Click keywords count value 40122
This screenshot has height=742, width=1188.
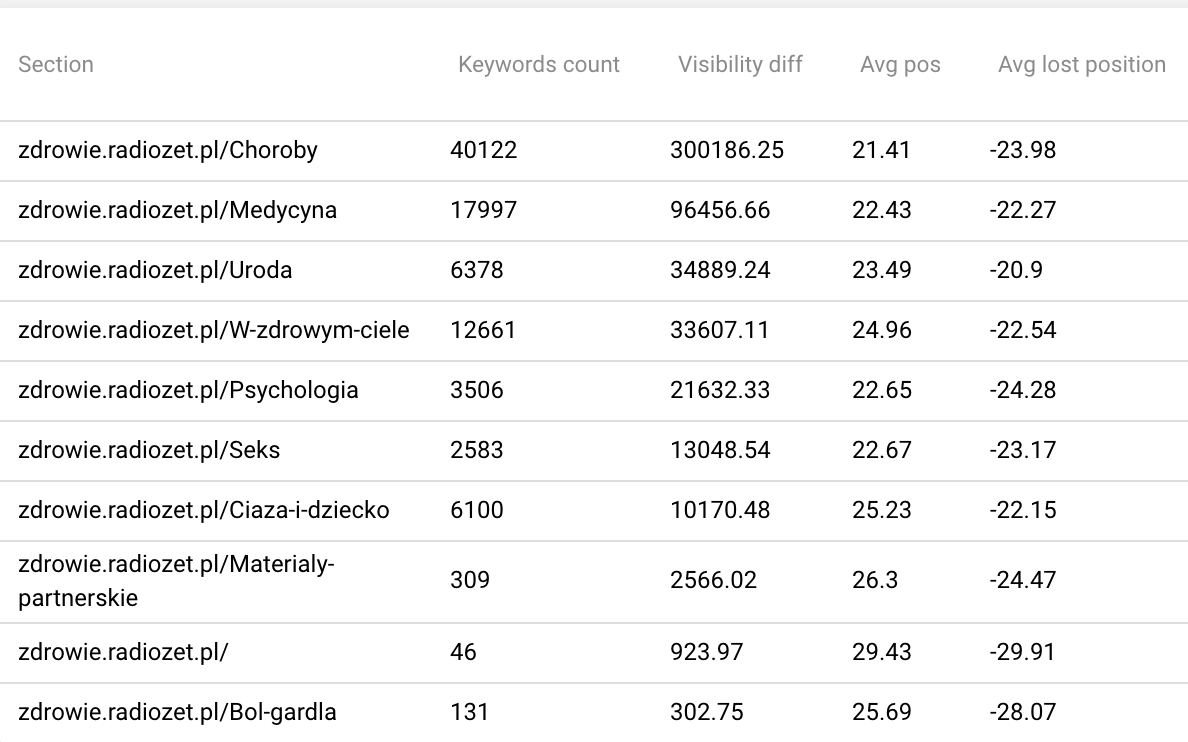coord(483,150)
